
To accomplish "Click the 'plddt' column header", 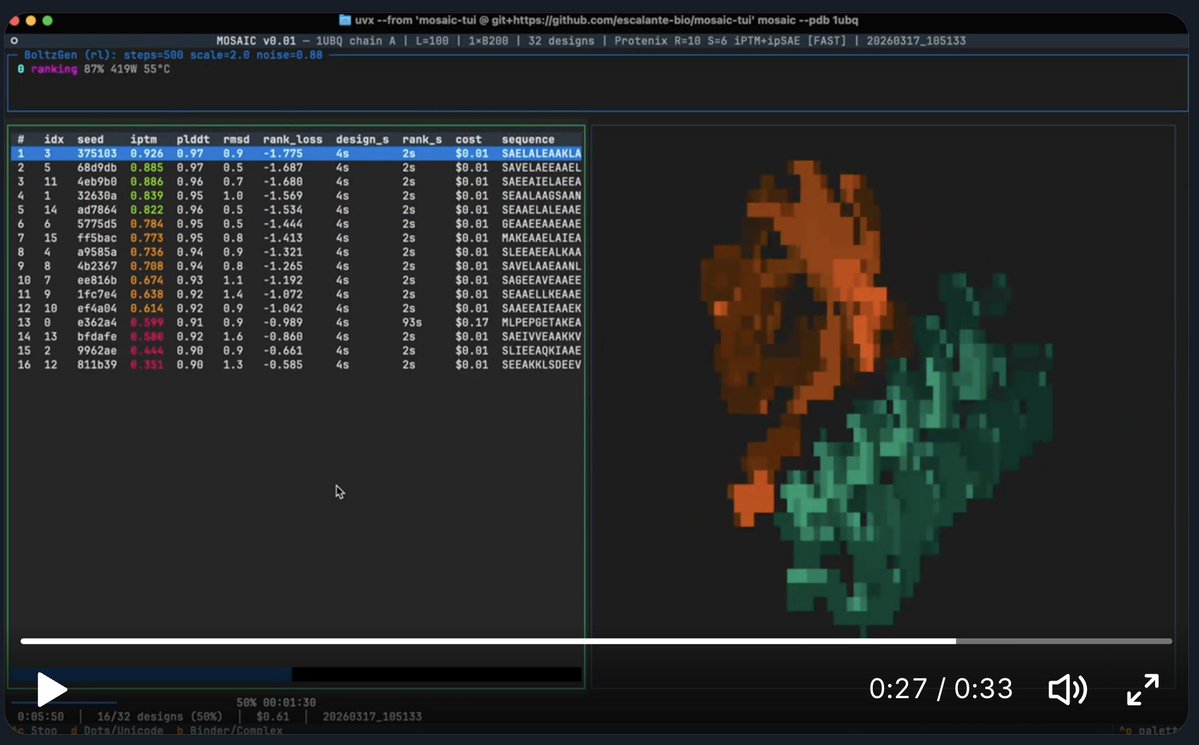I will click(x=193, y=139).
